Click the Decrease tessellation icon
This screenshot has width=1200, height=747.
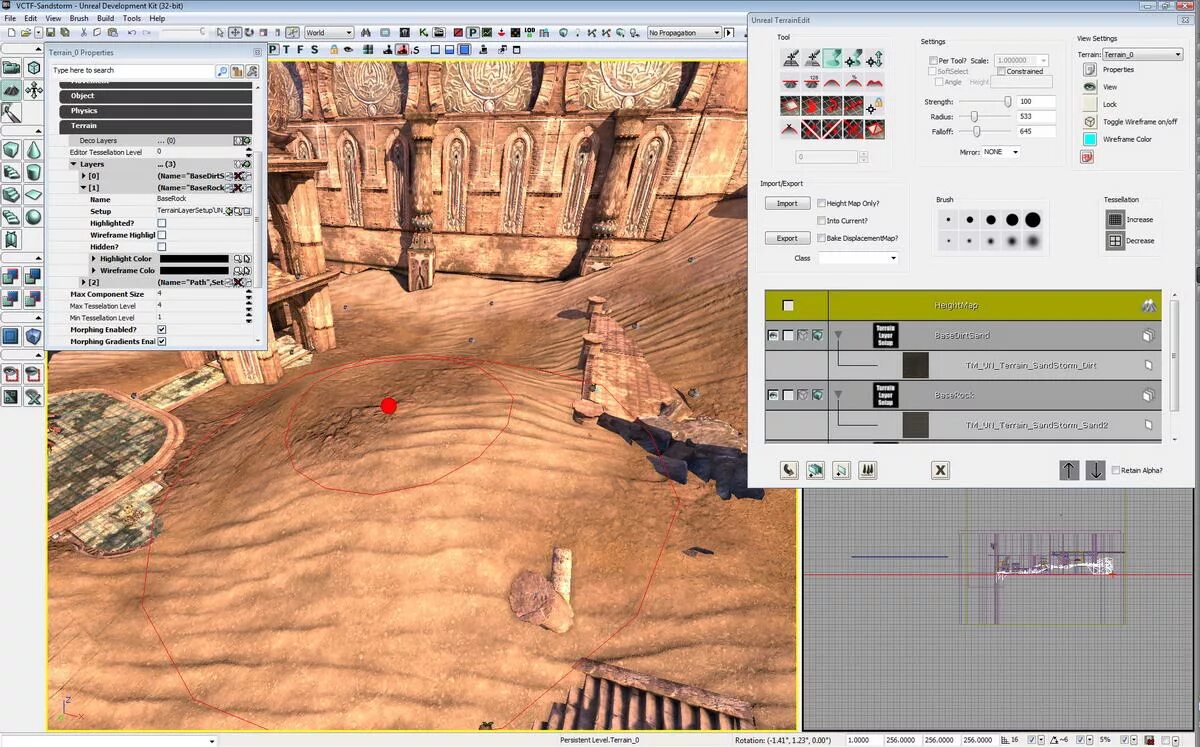click(x=1115, y=241)
